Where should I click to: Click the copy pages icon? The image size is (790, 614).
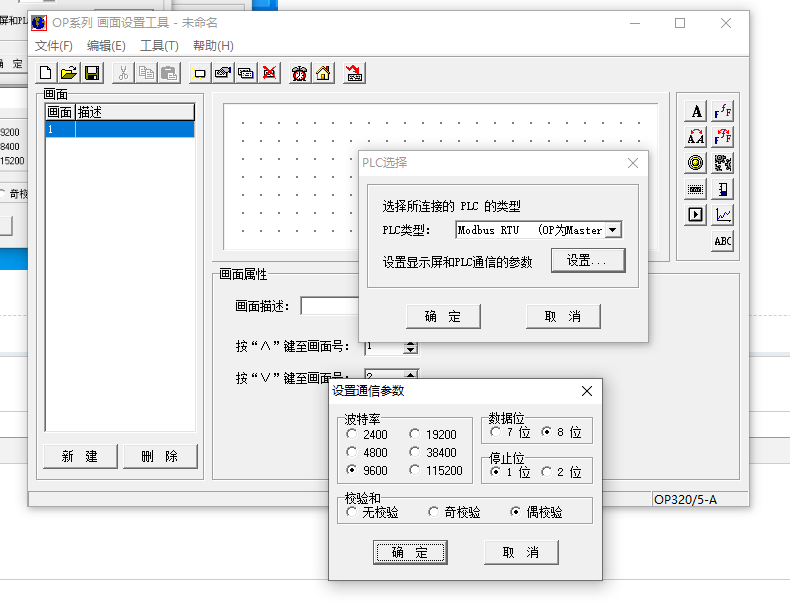click(146, 73)
